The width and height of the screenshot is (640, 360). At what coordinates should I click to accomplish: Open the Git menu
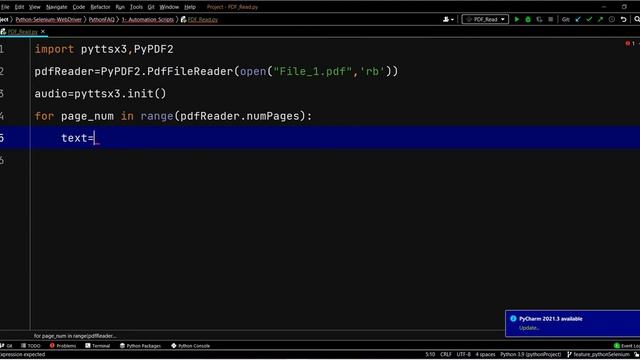pyautogui.click(x=151, y=7)
